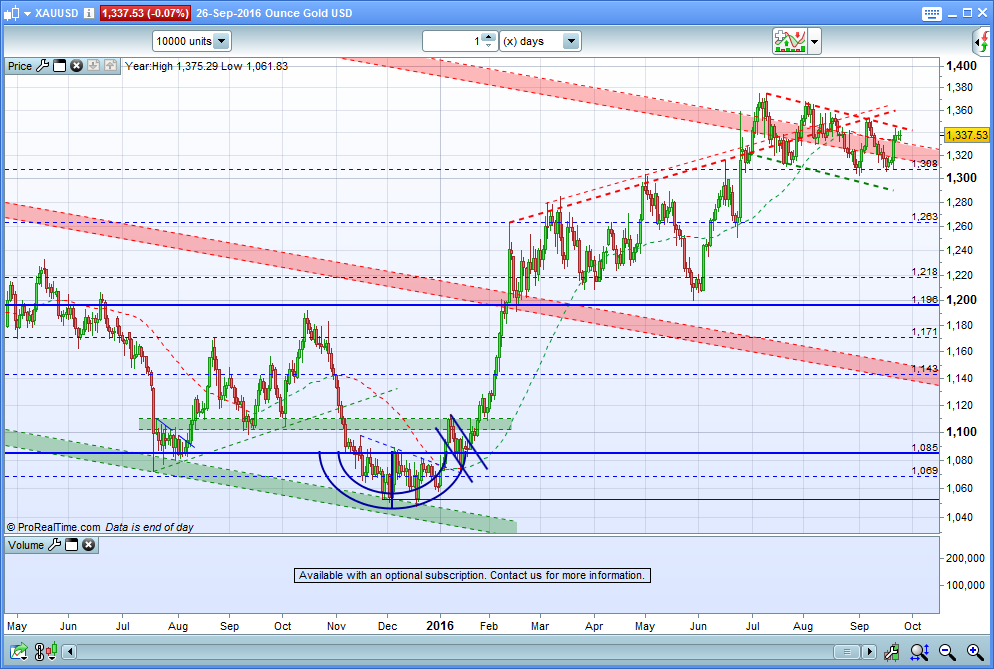Click the candlestick chart style icon
This screenshot has height=669, width=994.
11,13
